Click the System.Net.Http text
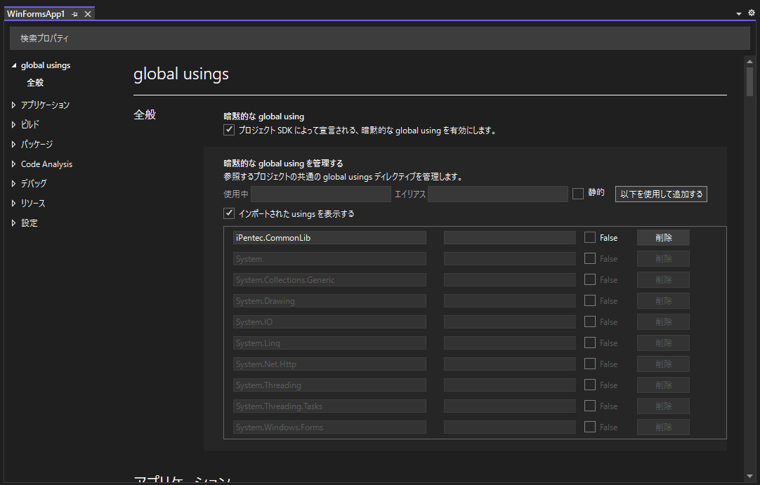The width and height of the screenshot is (760, 485). click(266, 364)
